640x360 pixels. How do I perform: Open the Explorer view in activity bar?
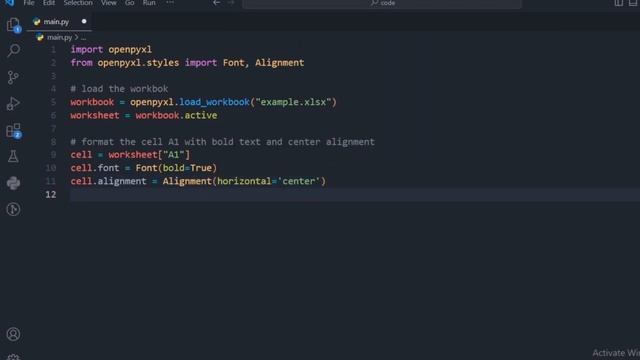[x=13, y=24]
